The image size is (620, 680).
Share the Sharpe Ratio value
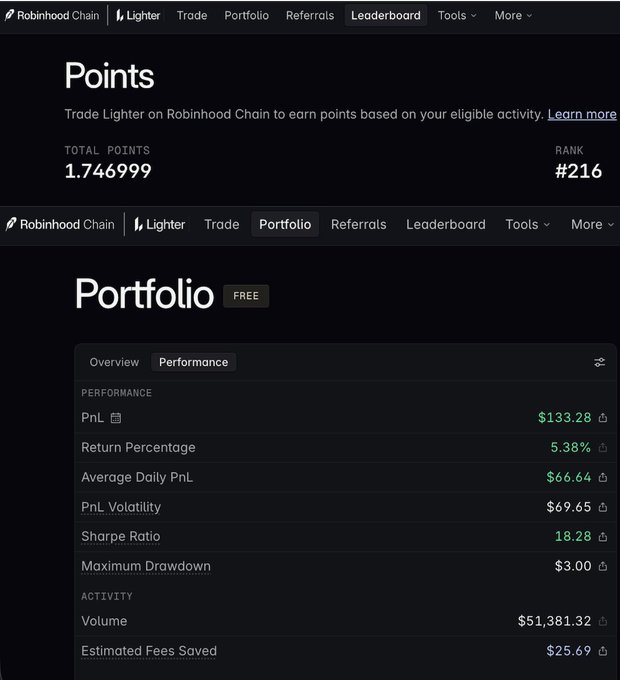[603, 536]
